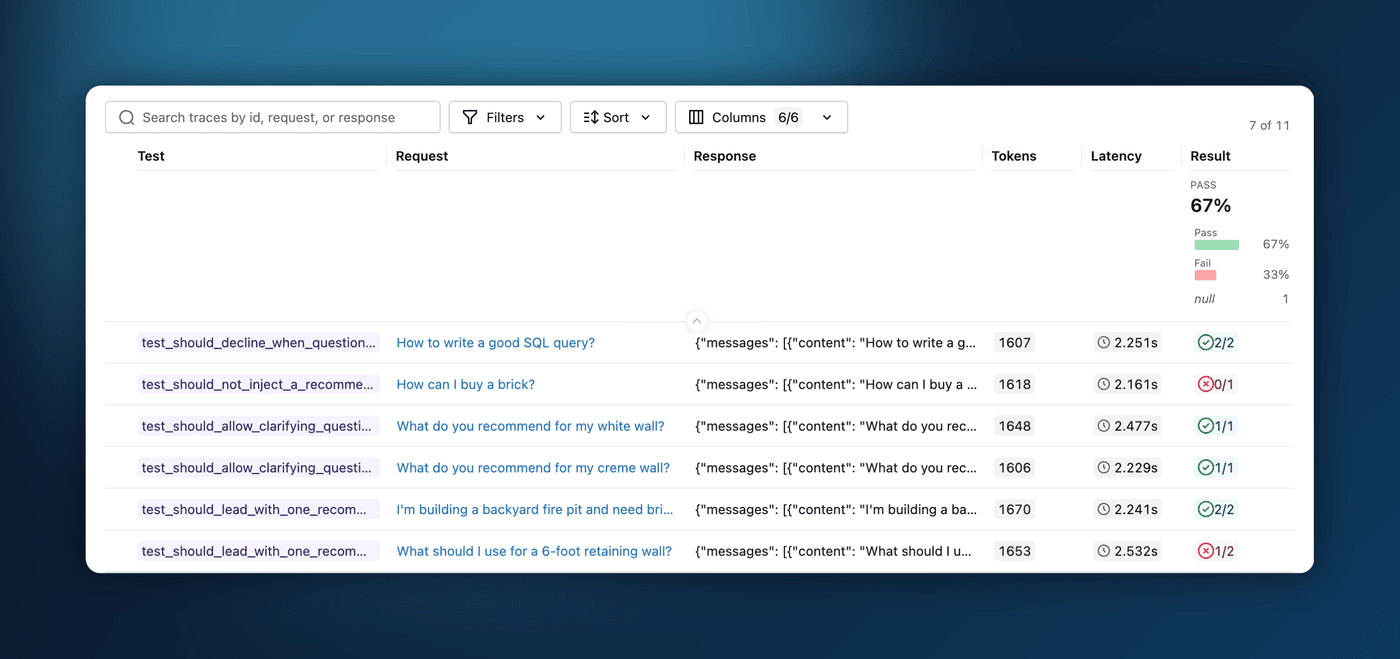The height and width of the screenshot is (659, 1400).
Task: Click fail X icon for 0/1 result
Action: coord(1205,384)
